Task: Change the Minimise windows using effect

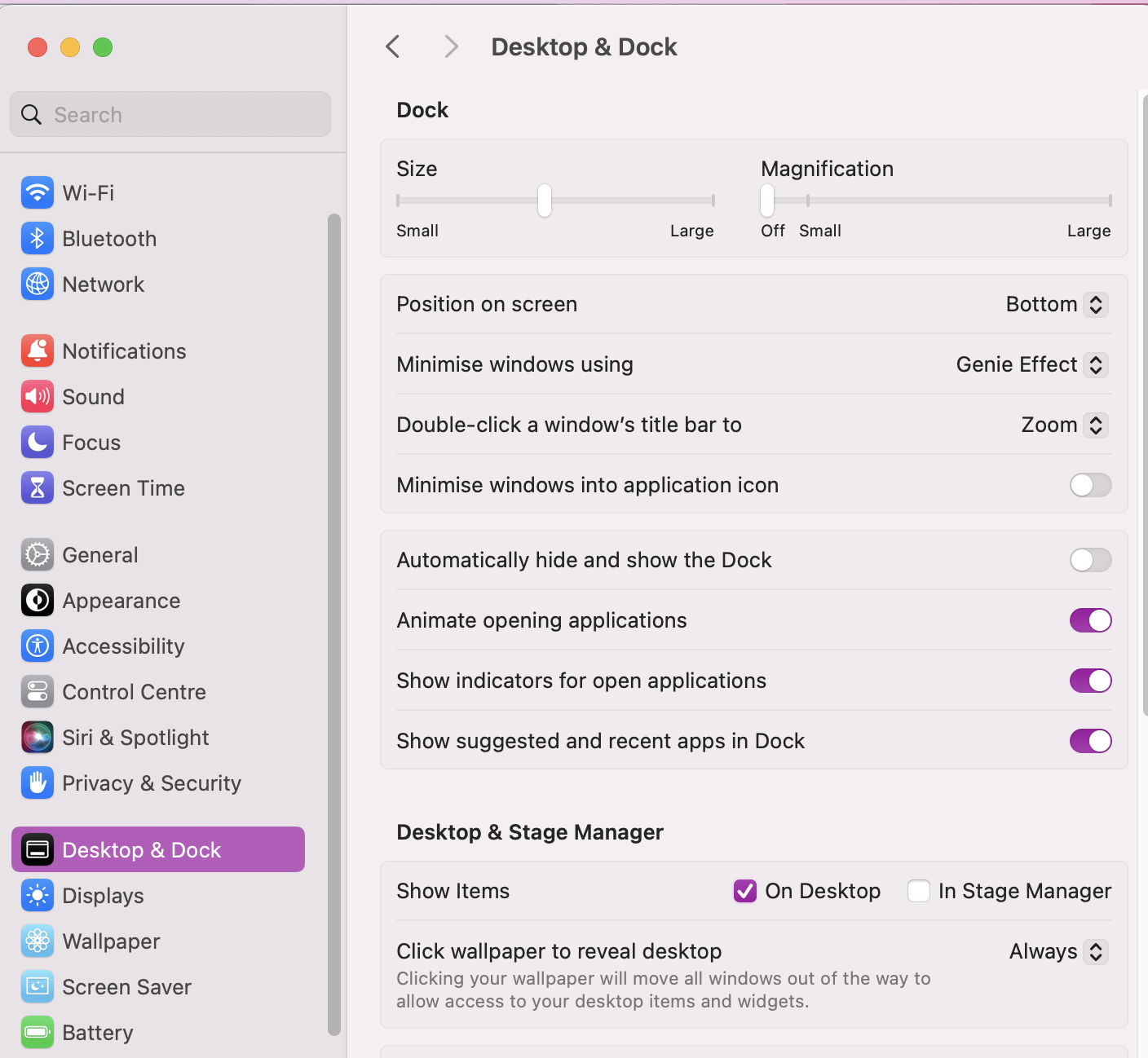Action: coord(1031,364)
